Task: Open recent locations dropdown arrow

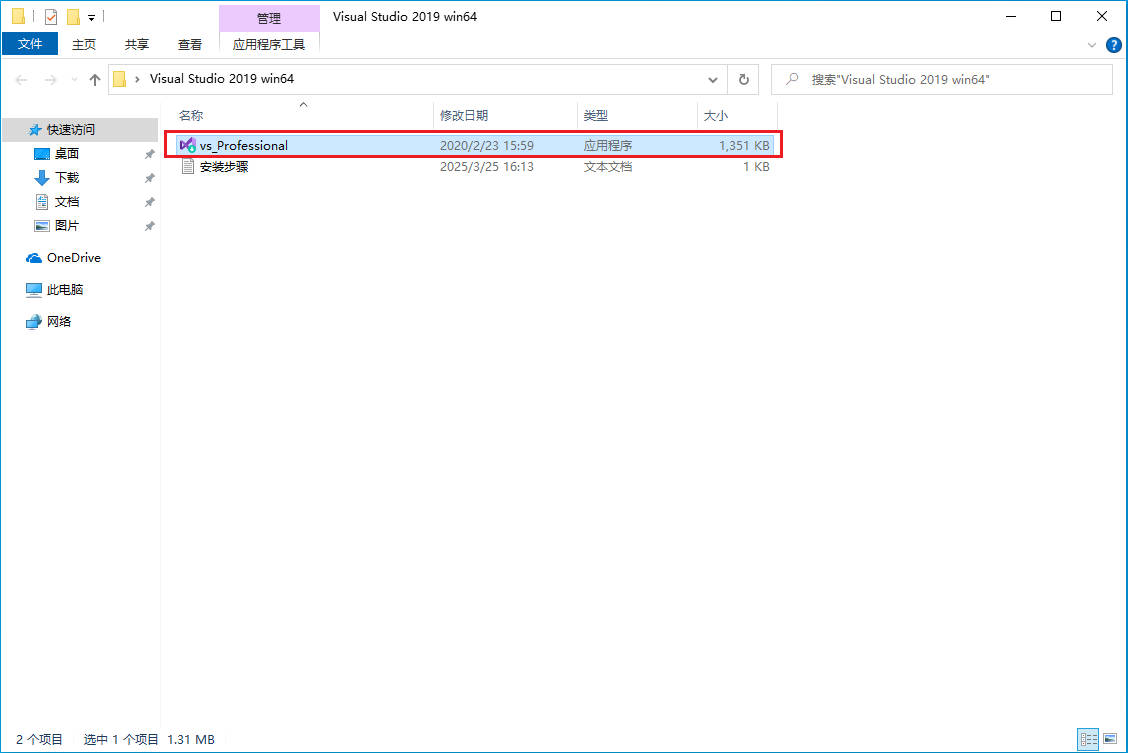Action: pos(74,80)
